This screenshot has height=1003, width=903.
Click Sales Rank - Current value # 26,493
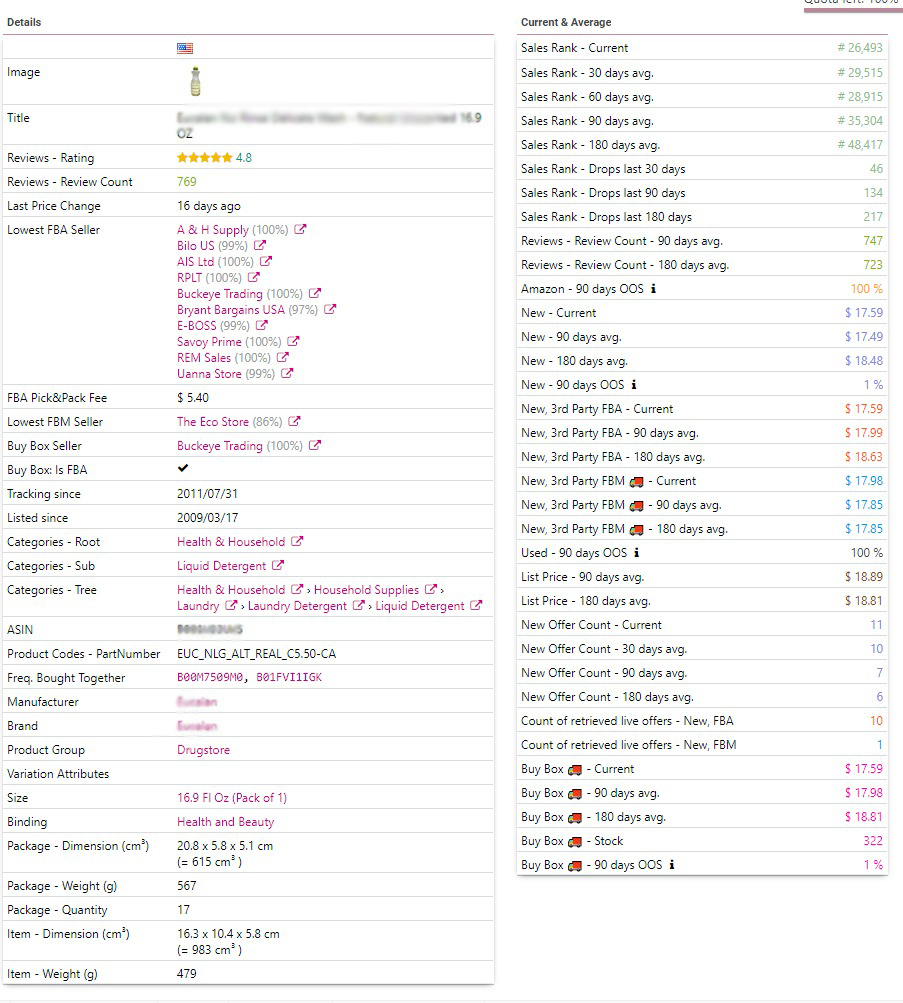[860, 48]
